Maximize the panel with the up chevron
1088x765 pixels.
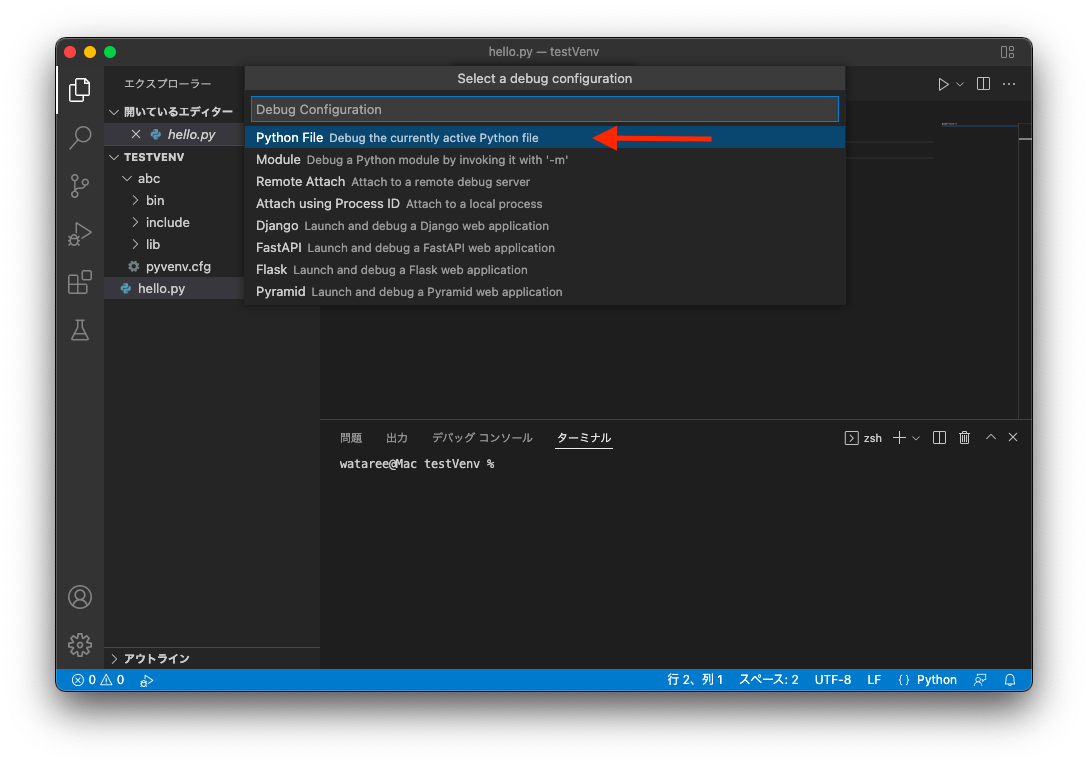(991, 437)
